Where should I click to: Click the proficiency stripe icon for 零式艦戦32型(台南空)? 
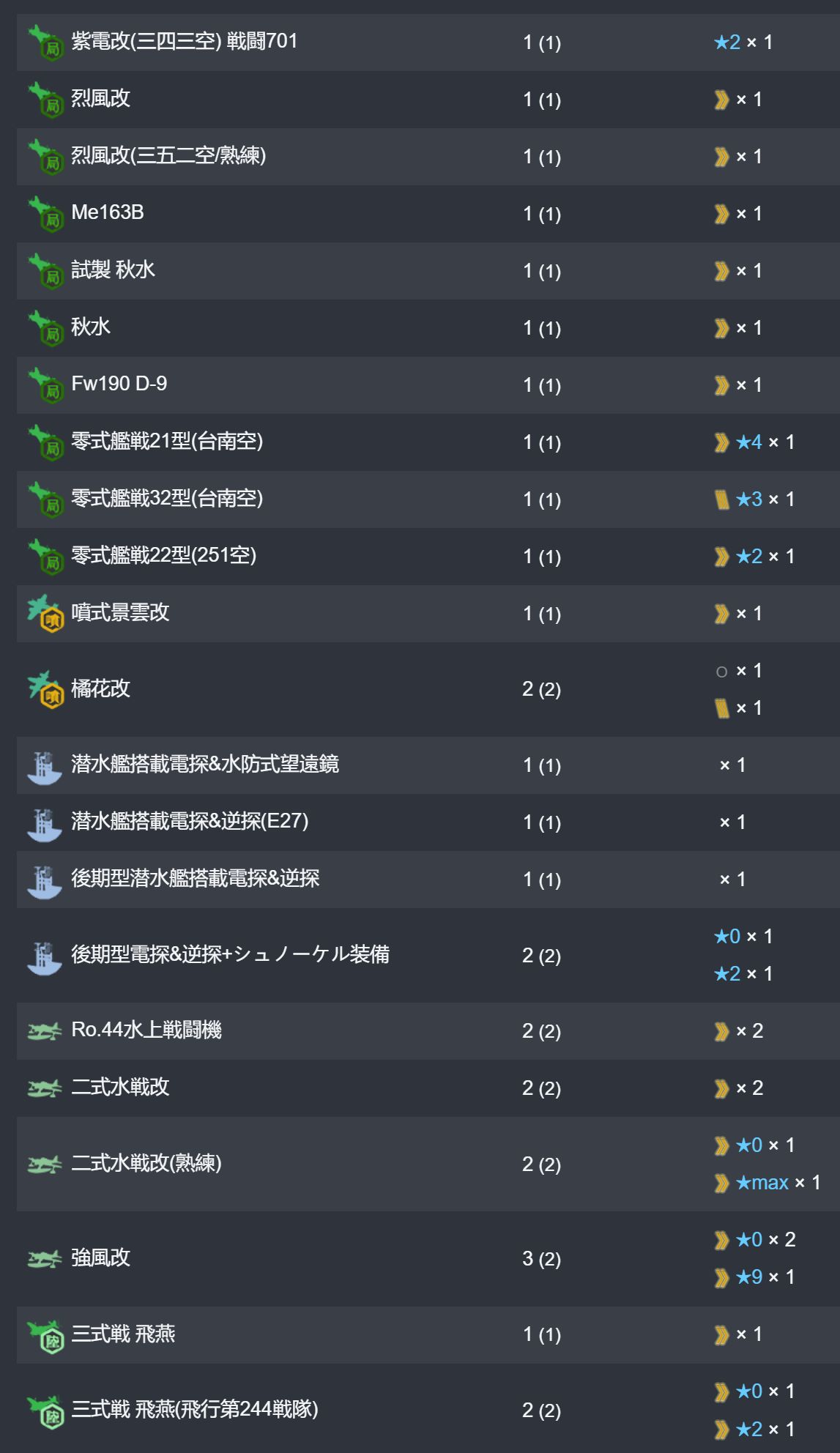tap(721, 499)
